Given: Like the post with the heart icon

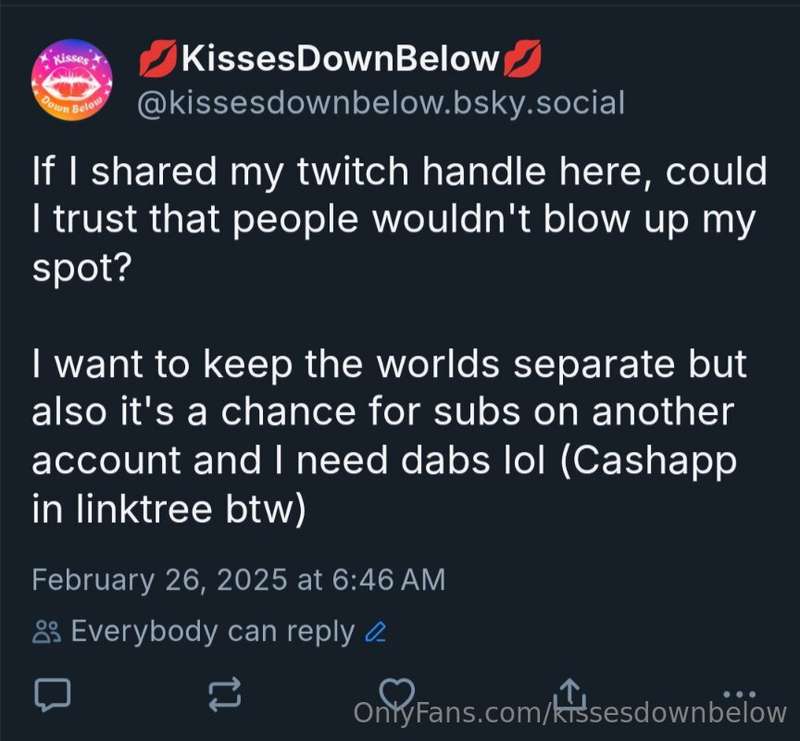Looking at the screenshot, I should (396, 693).
